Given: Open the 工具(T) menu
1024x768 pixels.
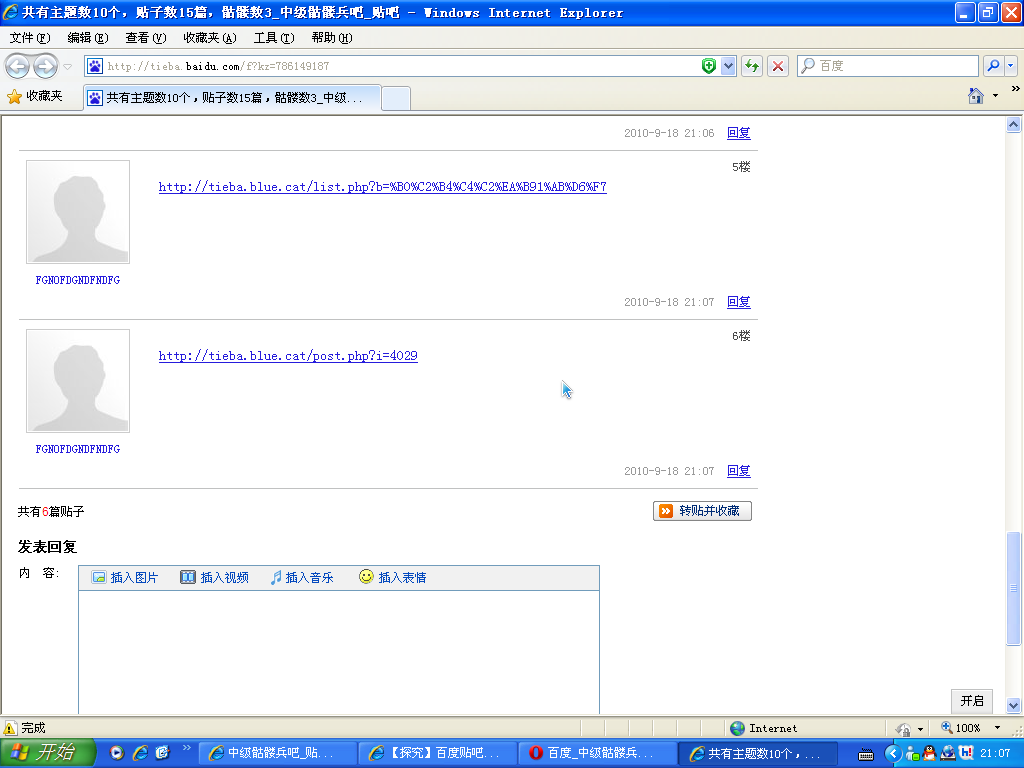Looking at the screenshot, I should click(274, 38).
